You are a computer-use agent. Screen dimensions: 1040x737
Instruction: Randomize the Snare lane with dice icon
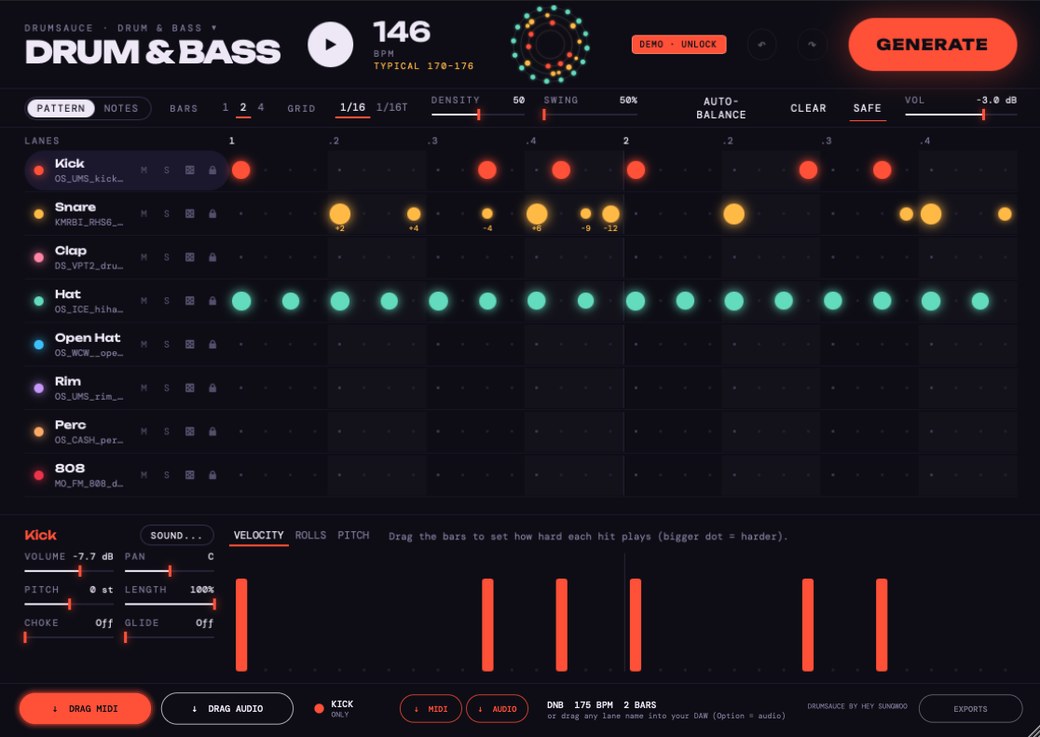(190, 214)
